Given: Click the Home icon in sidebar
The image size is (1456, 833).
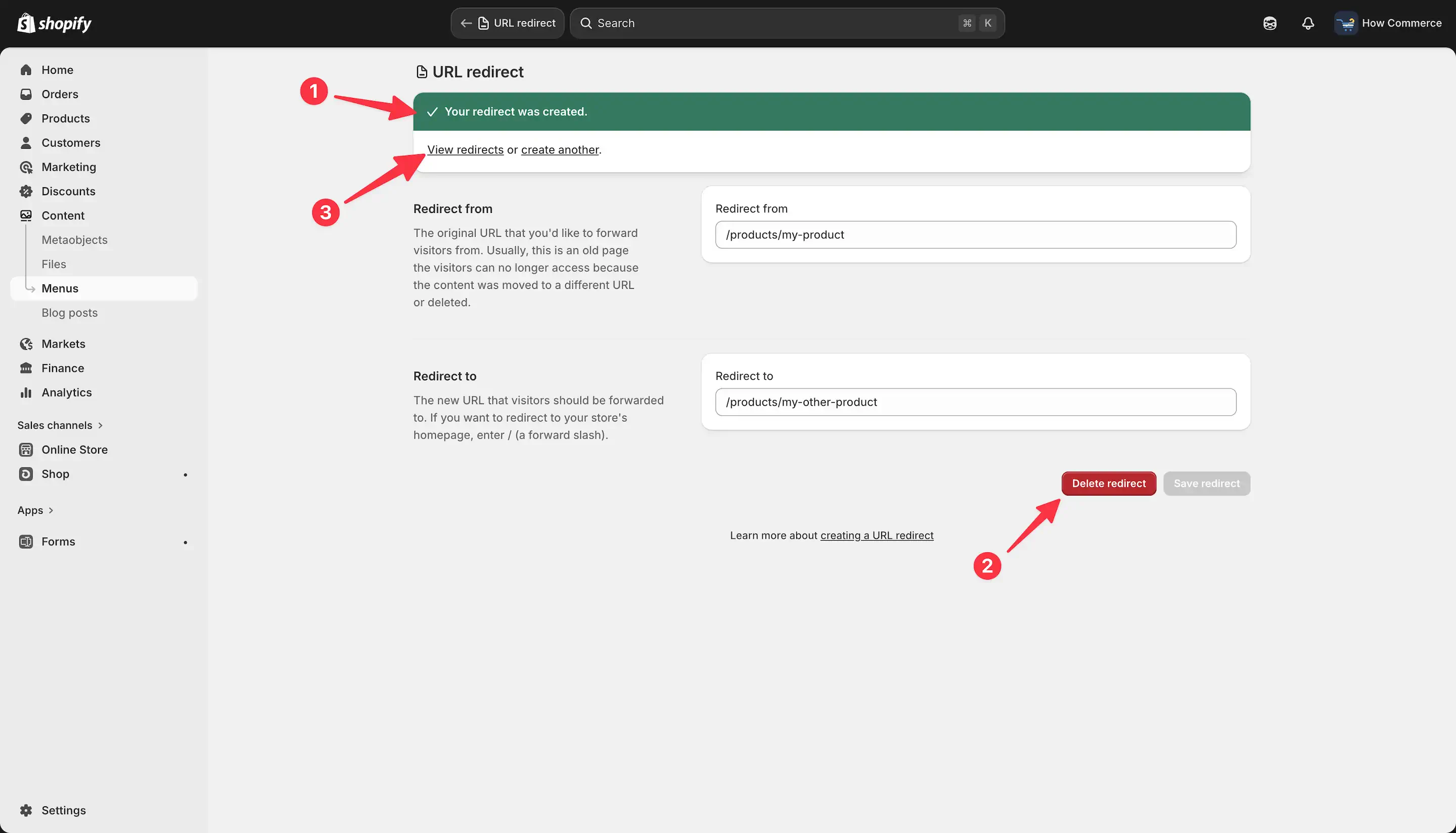Looking at the screenshot, I should tap(26, 70).
